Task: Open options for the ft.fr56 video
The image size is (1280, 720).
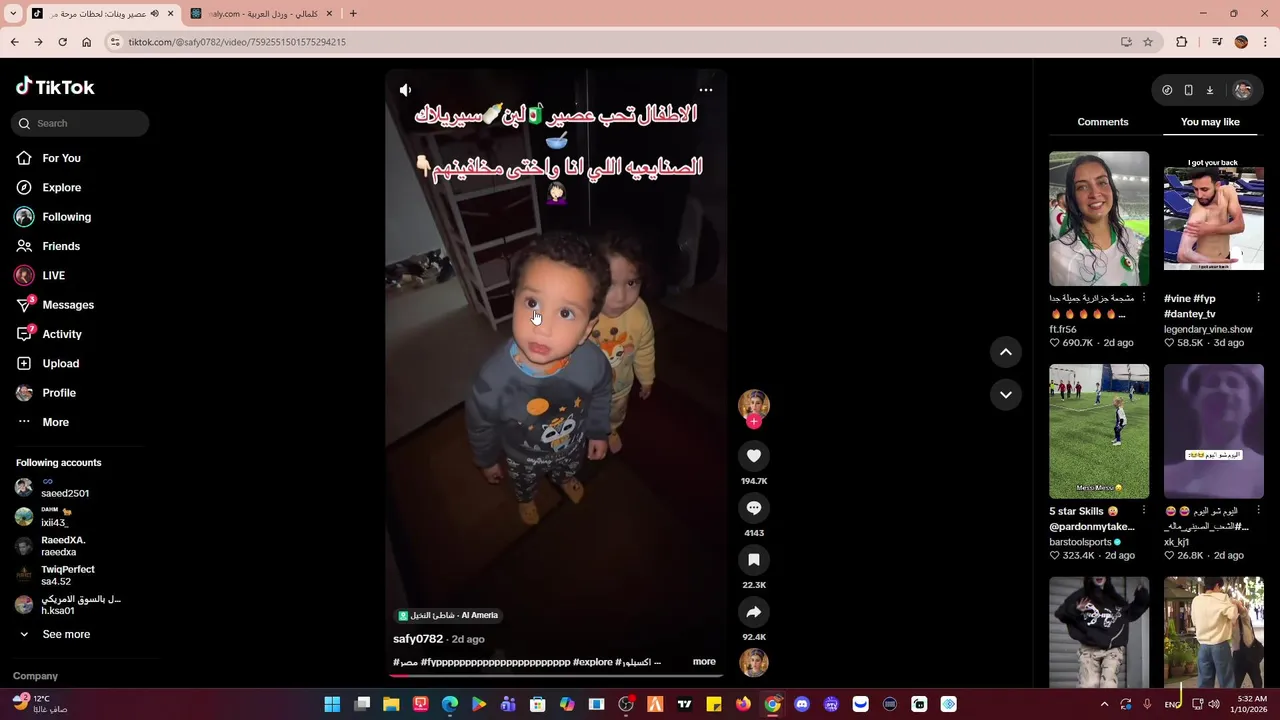Action: (x=1144, y=298)
